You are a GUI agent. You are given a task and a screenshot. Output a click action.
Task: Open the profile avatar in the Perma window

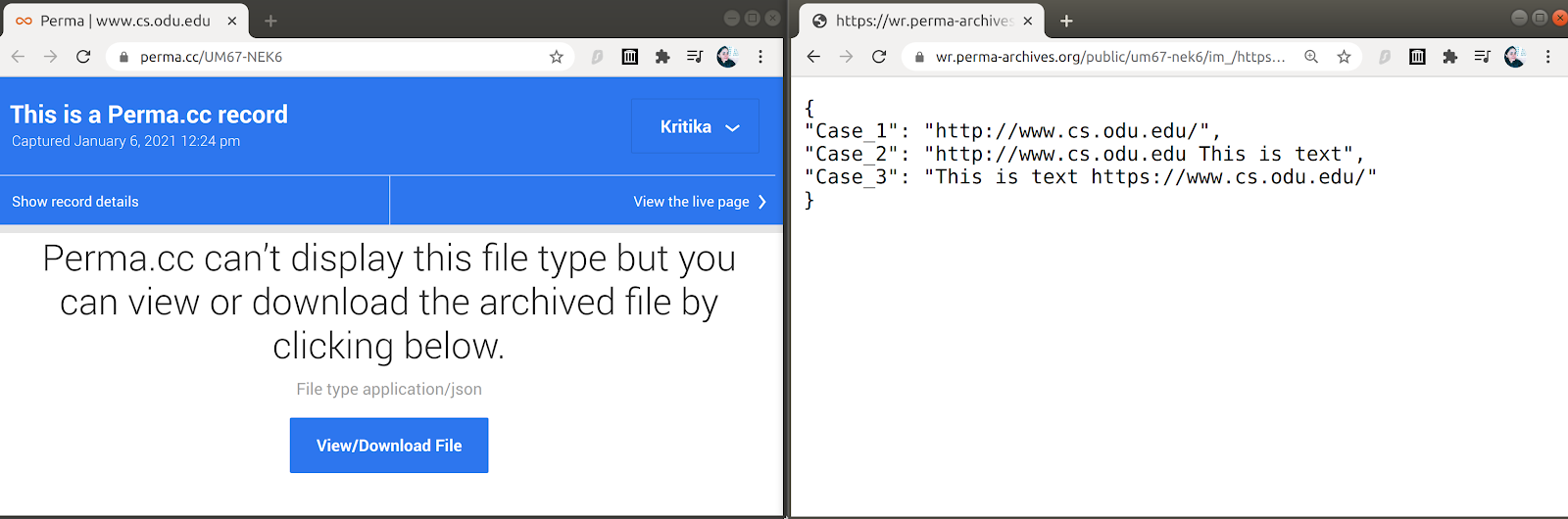point(727,57)
